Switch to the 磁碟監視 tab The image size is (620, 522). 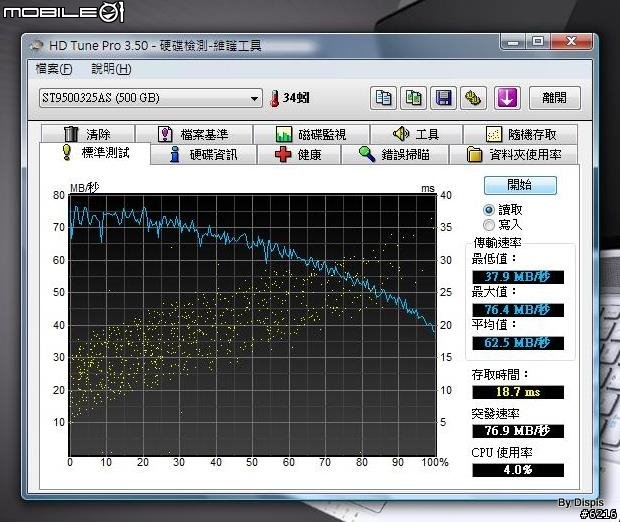pyautogui.click(x=312, y=134)
